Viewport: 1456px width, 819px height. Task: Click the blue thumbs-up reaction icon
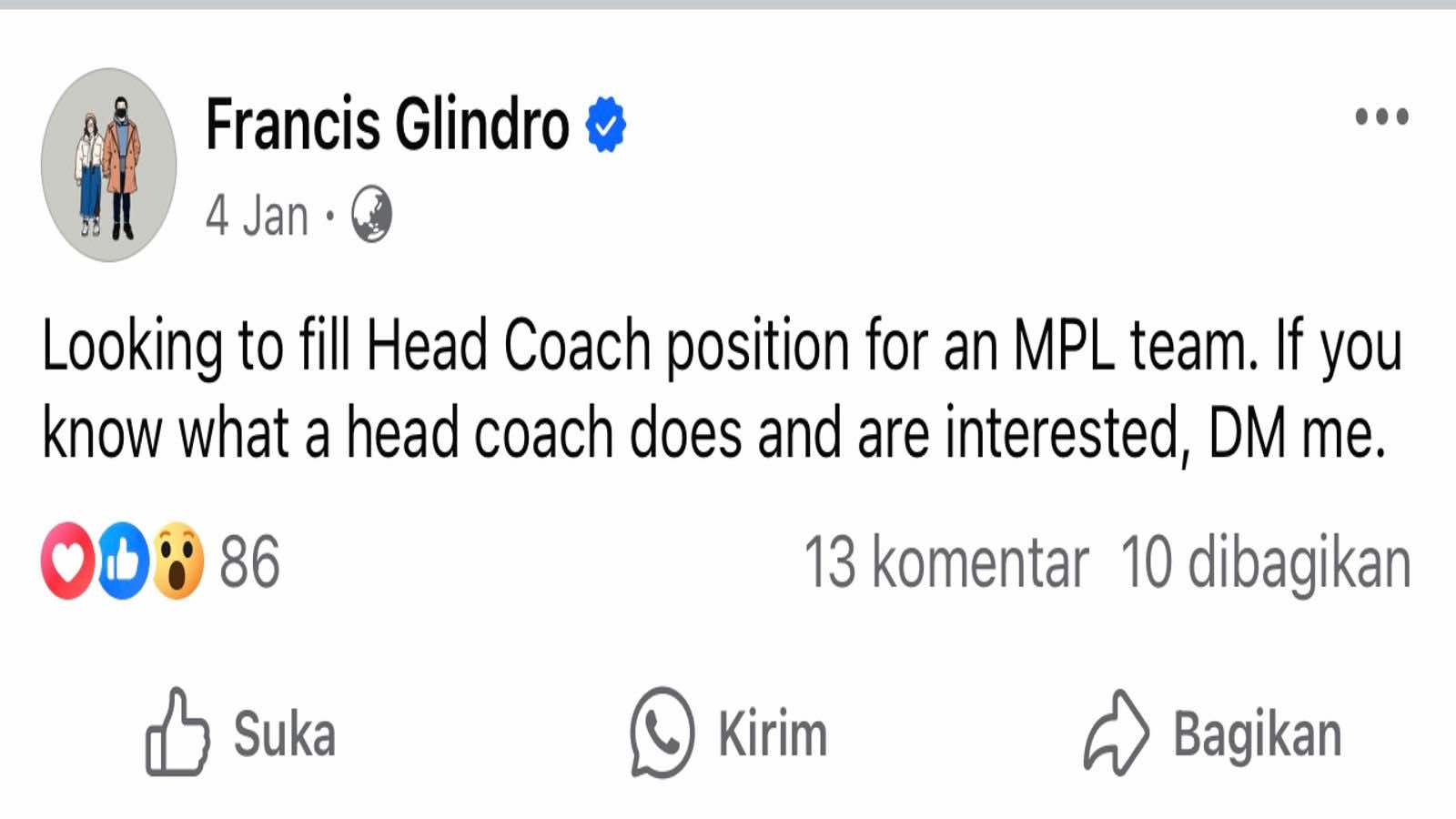(x=122, y=561)
